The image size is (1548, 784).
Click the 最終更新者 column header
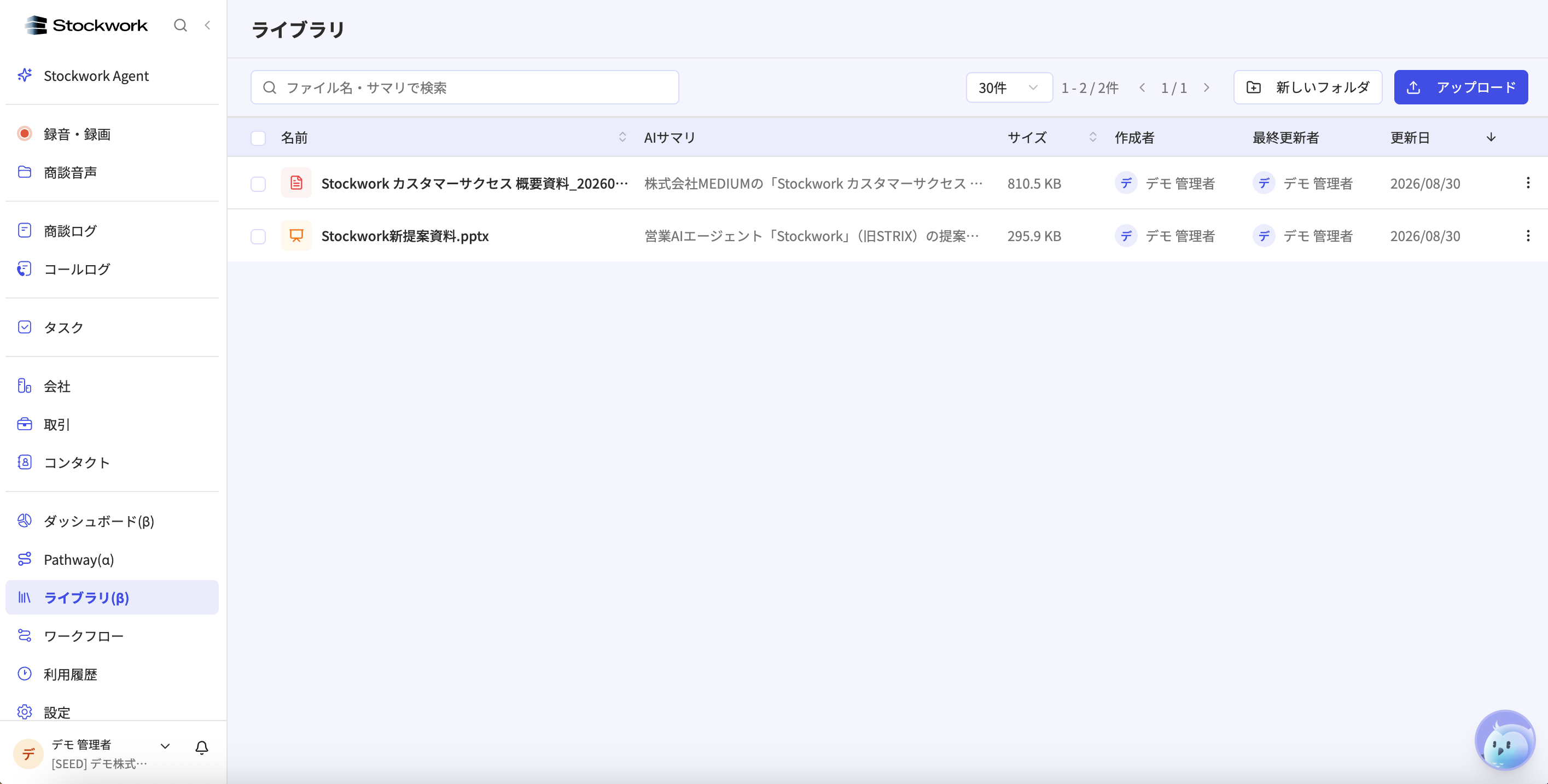coord(1285,138)
